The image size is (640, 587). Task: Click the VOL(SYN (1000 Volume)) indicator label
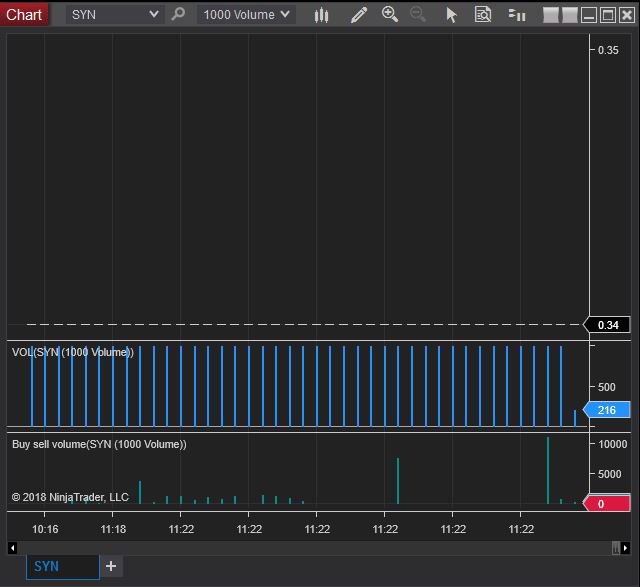[72, 352]
